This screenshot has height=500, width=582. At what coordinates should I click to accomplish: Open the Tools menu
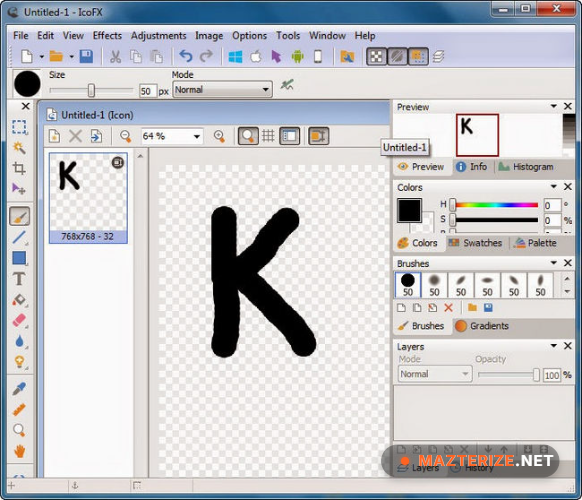click(x=288, y=36)
